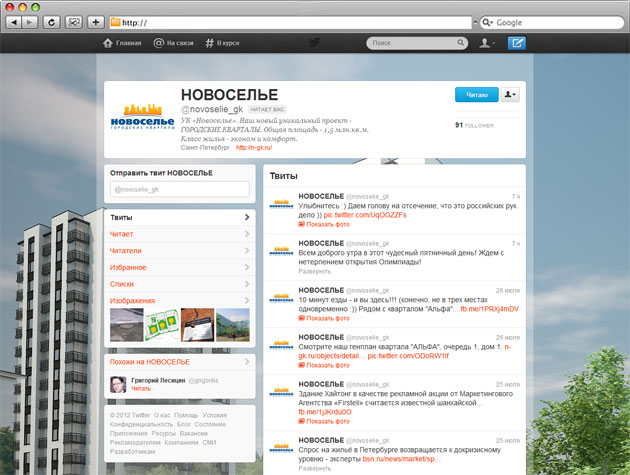Toggle the Читаю follow button
This screenshot has height=475, width=630.
tap(477, 95)
